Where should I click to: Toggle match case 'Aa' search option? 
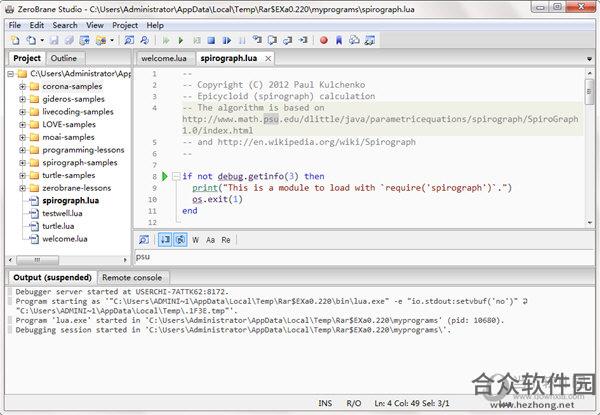click(210, 240)
